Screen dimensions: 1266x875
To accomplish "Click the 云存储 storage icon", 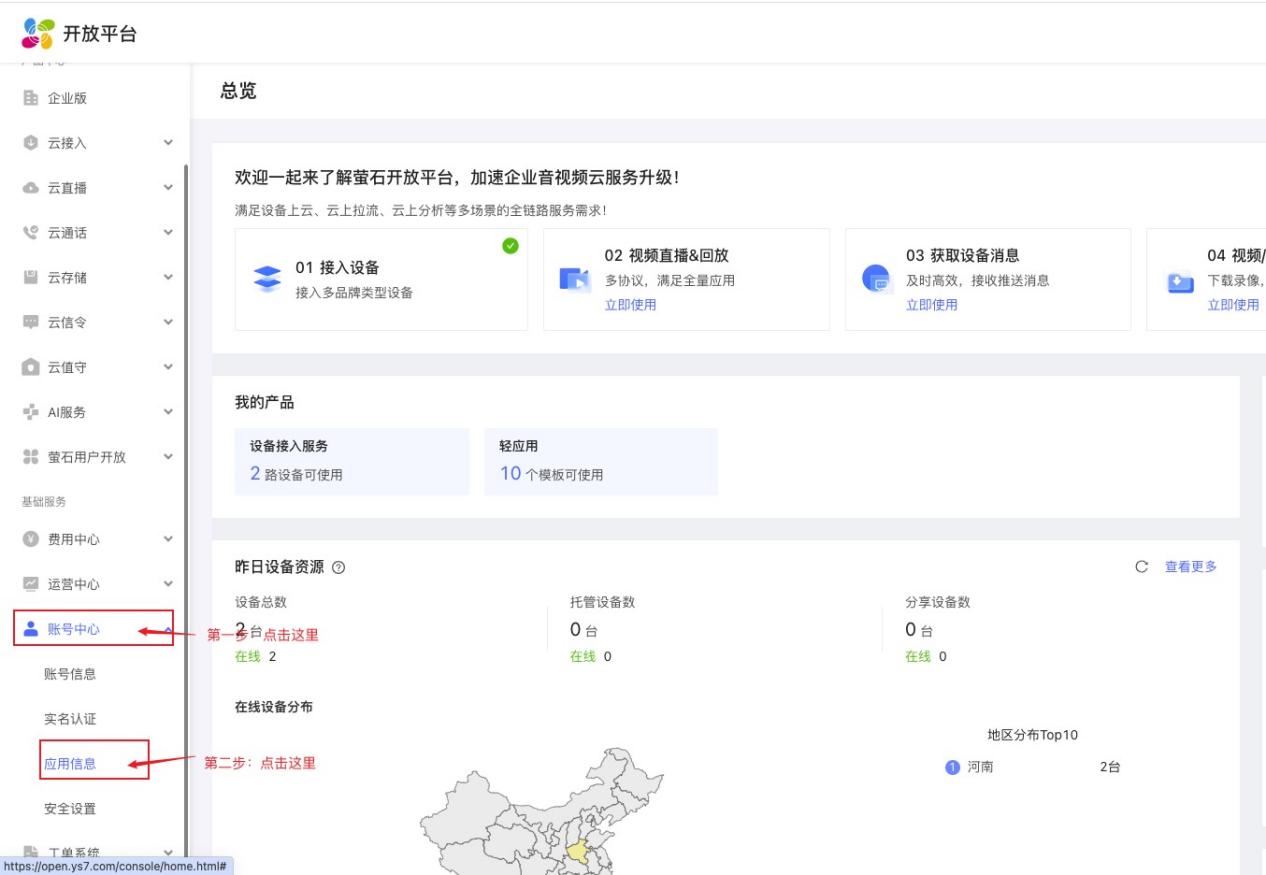I will (x=30, y=277).
